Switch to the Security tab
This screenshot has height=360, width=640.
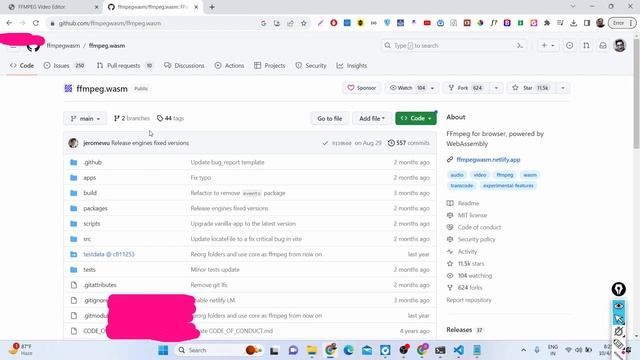pyautogui.click(x=311, y=65)
